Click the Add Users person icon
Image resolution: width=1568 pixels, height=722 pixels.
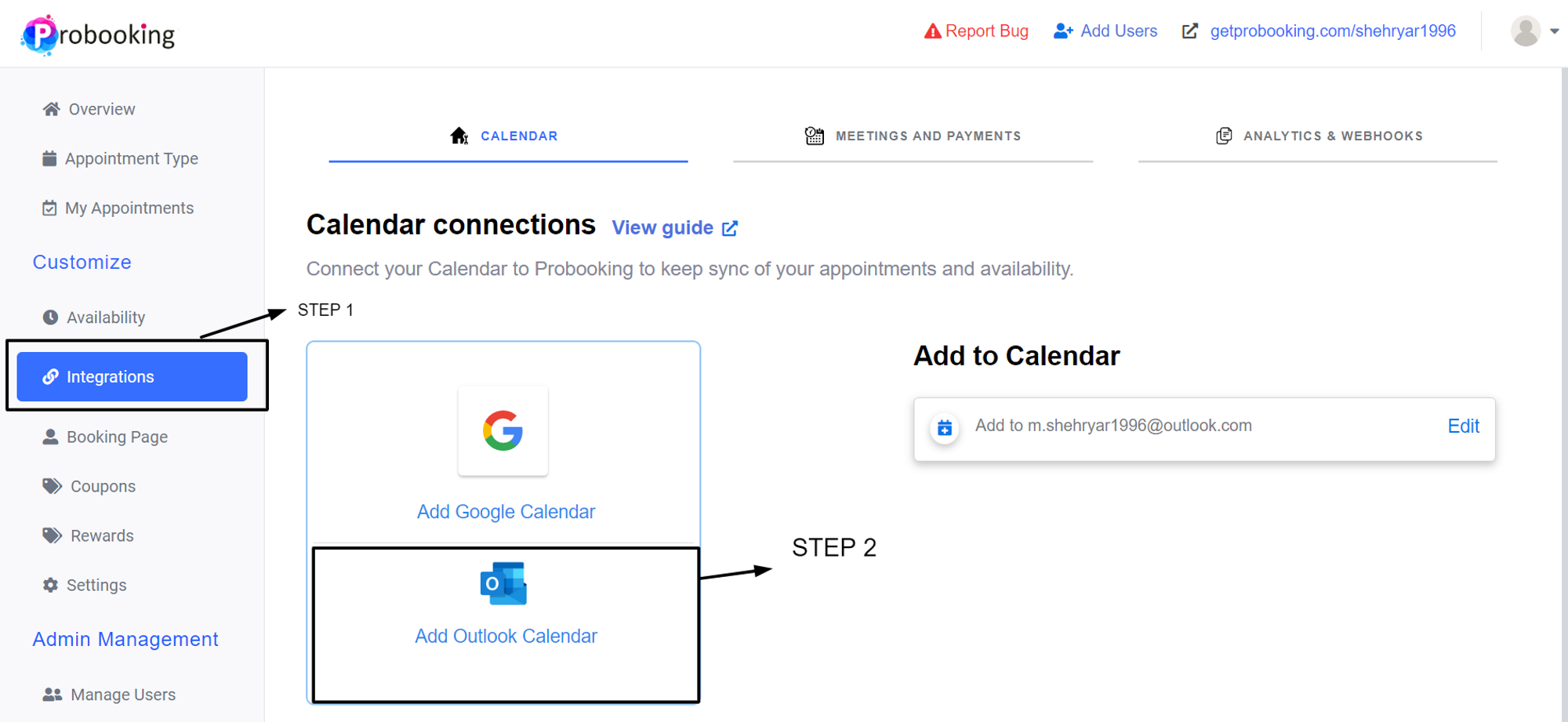coord(1063,31)
